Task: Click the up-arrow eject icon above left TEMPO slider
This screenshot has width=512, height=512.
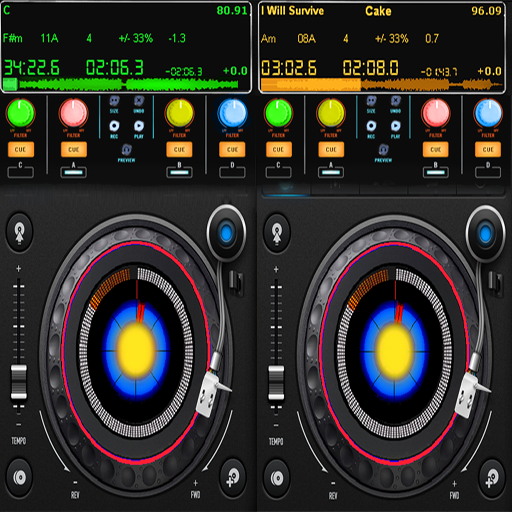Action: point(19,232)
